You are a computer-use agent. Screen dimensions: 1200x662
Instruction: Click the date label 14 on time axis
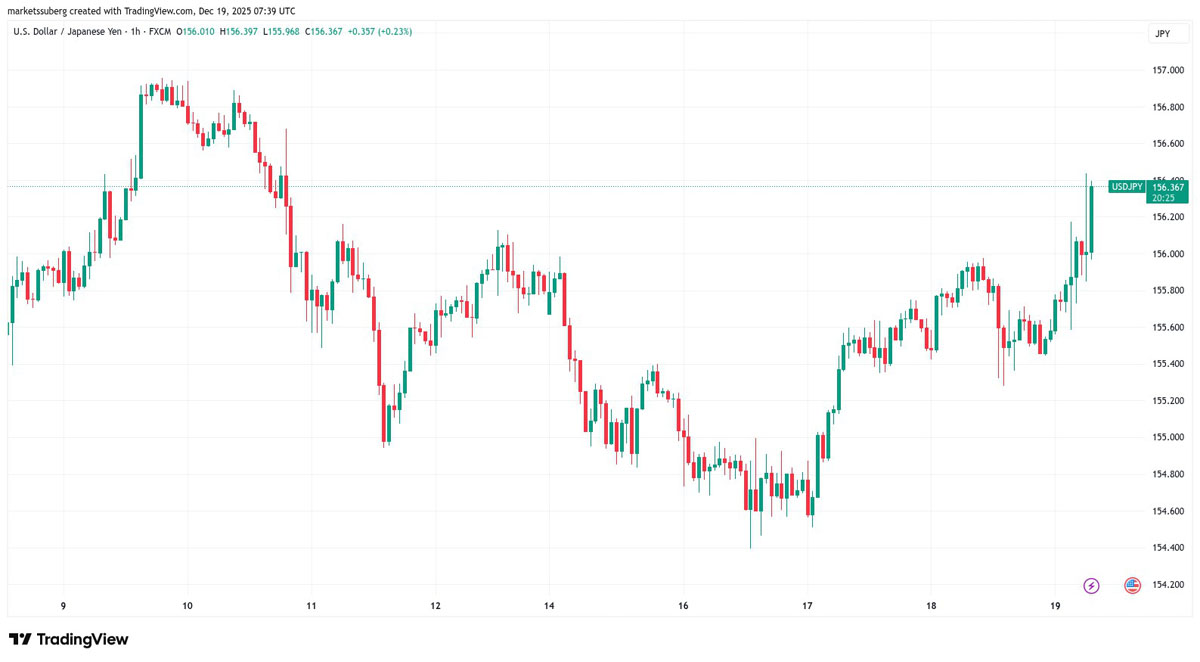(x=549, y=606)
